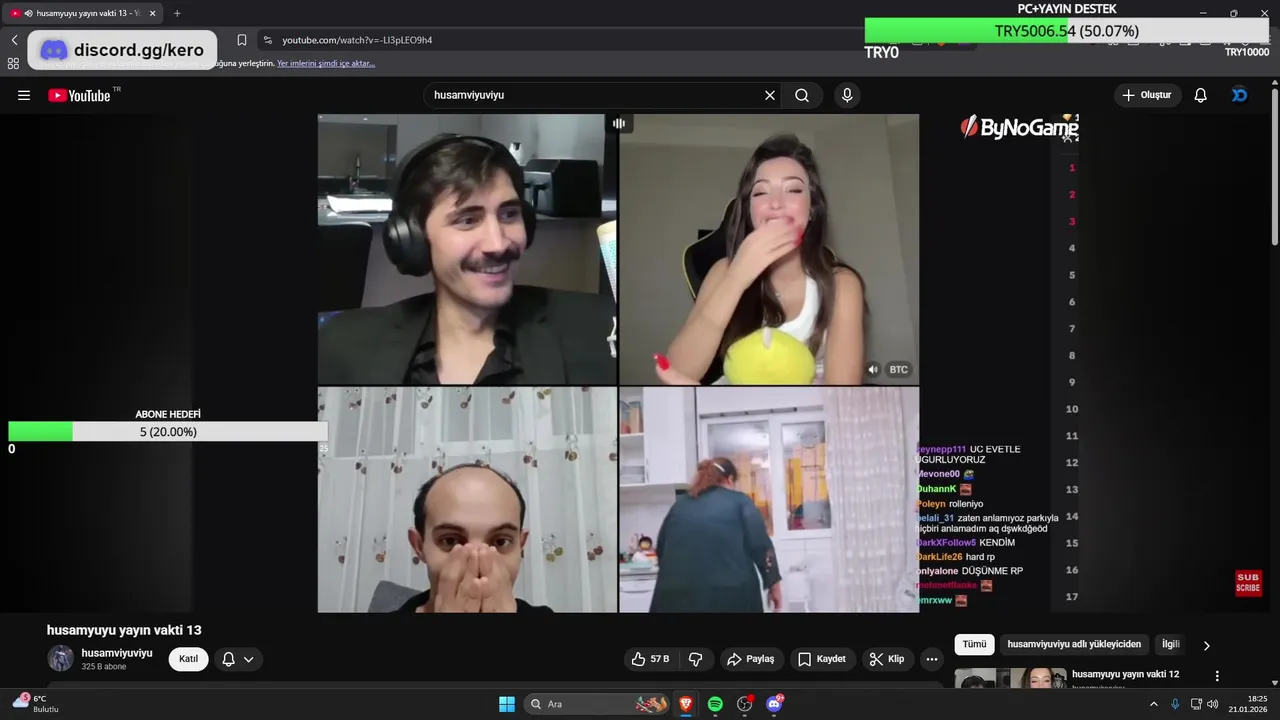Viewport: 1280px width, 720px height.
Task: Like the video with the thumbs-up button
Action: coord(650,659)
